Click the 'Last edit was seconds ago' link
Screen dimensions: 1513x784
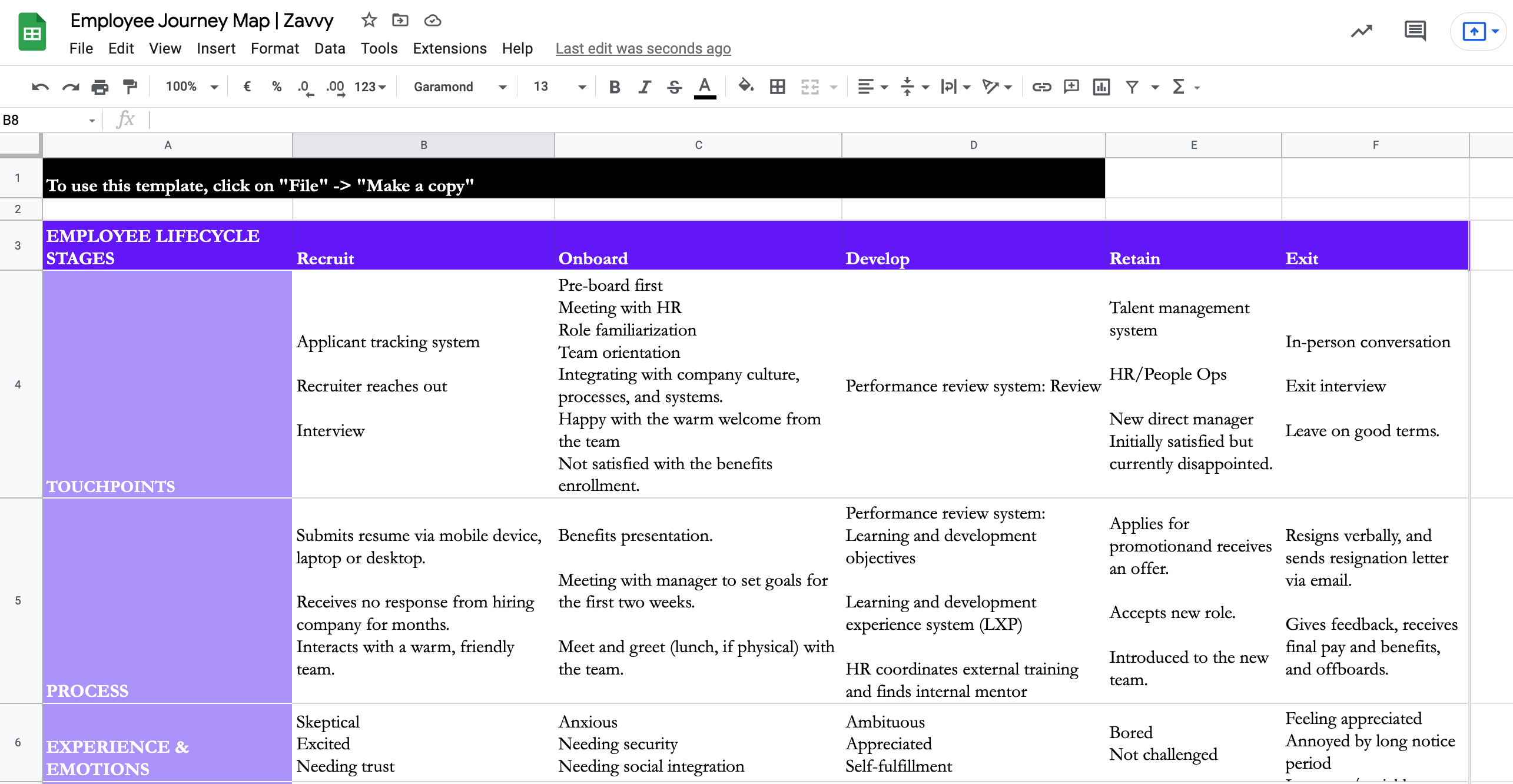click(643, 49)
